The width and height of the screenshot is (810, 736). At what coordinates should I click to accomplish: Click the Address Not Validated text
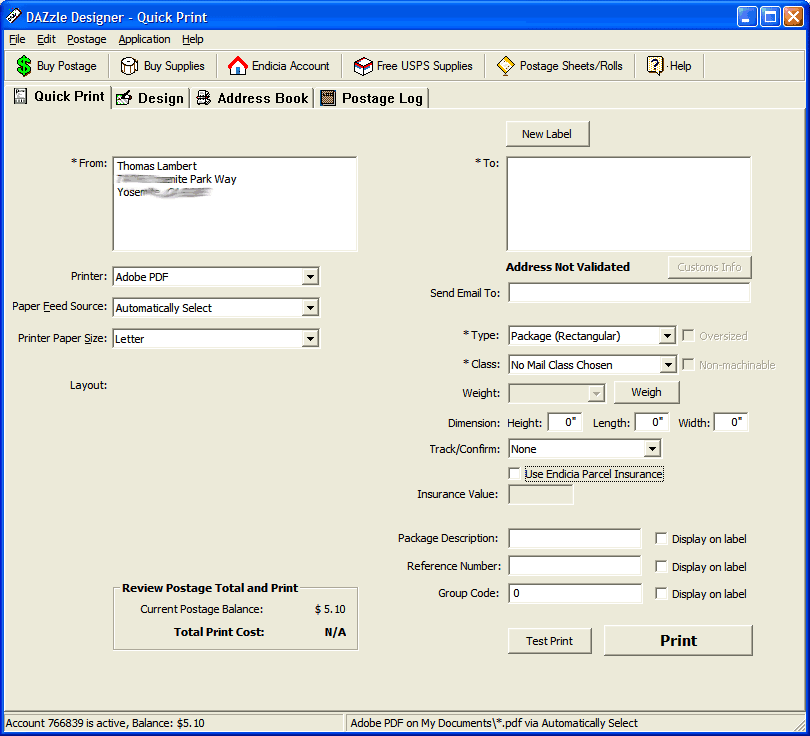point(568,267)
